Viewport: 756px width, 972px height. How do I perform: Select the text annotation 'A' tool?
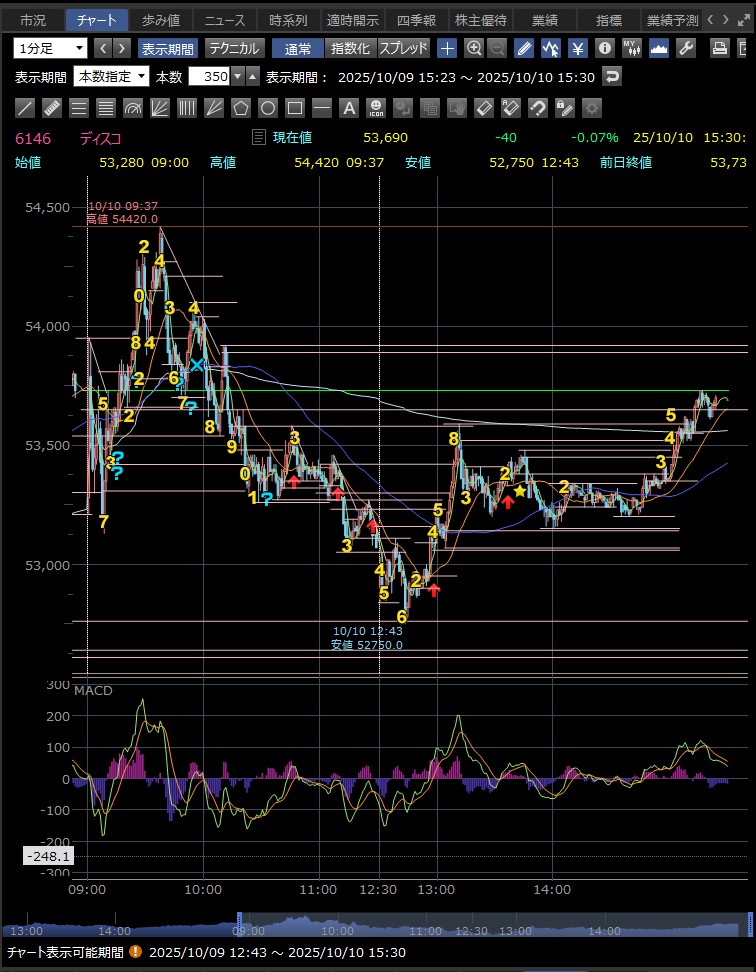click(348, 108)
